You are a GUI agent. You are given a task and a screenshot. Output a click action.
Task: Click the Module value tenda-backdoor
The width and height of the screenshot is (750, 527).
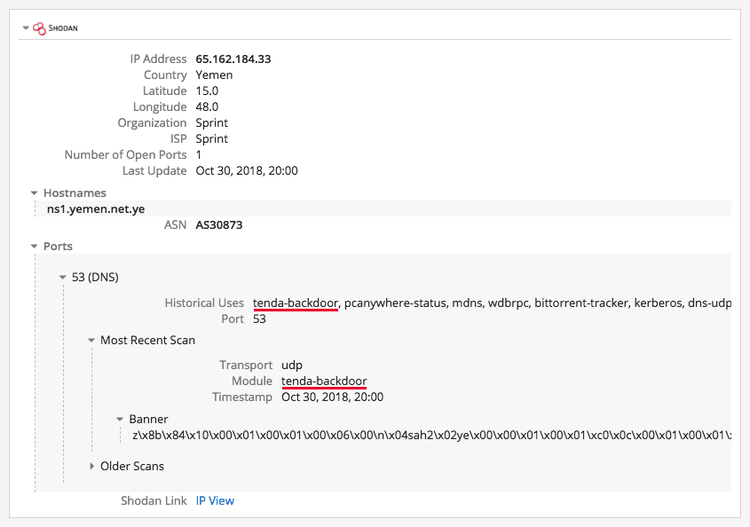(324, 381)
